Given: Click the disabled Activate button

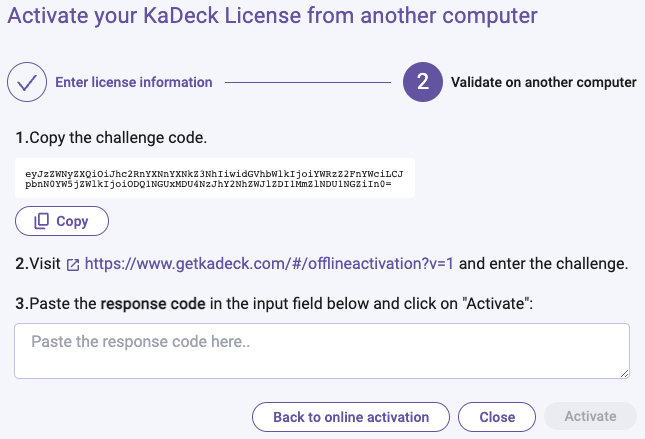Looking at the screenshot, I should click(x=590, y=416).
